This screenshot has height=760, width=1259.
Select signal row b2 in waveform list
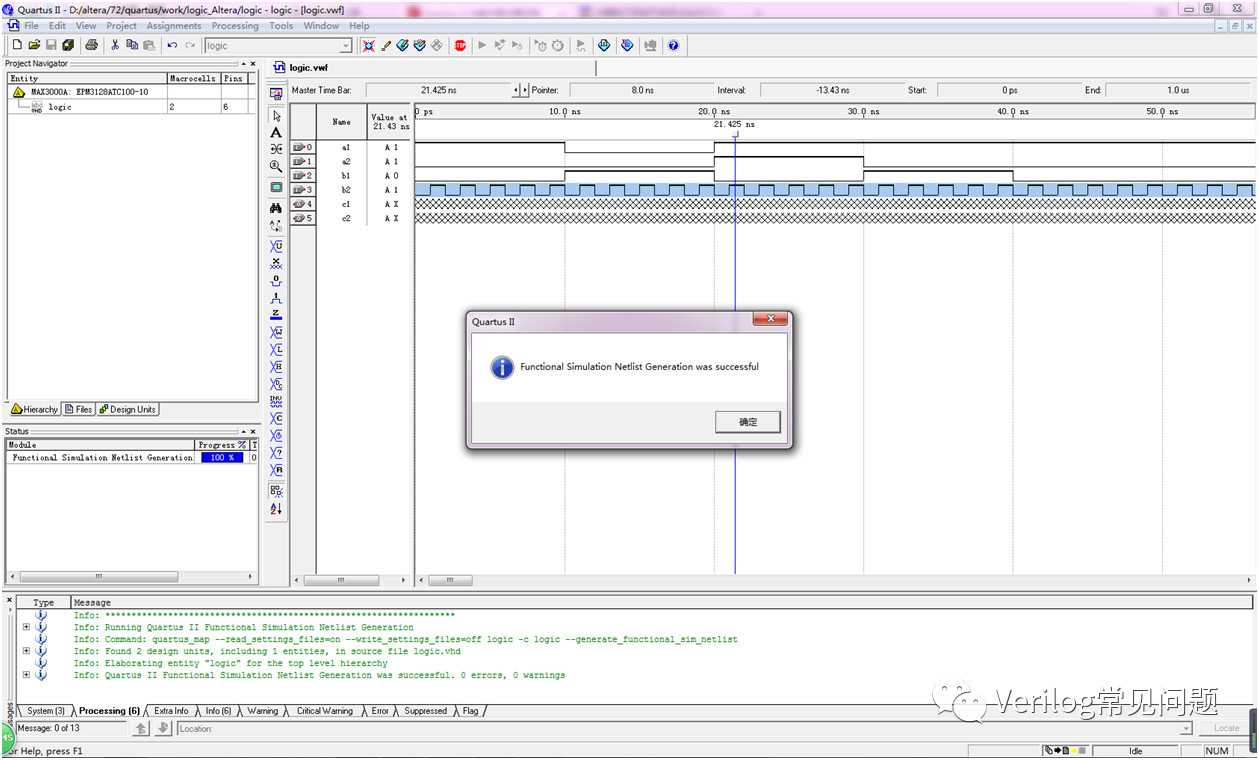coord(350,190)
